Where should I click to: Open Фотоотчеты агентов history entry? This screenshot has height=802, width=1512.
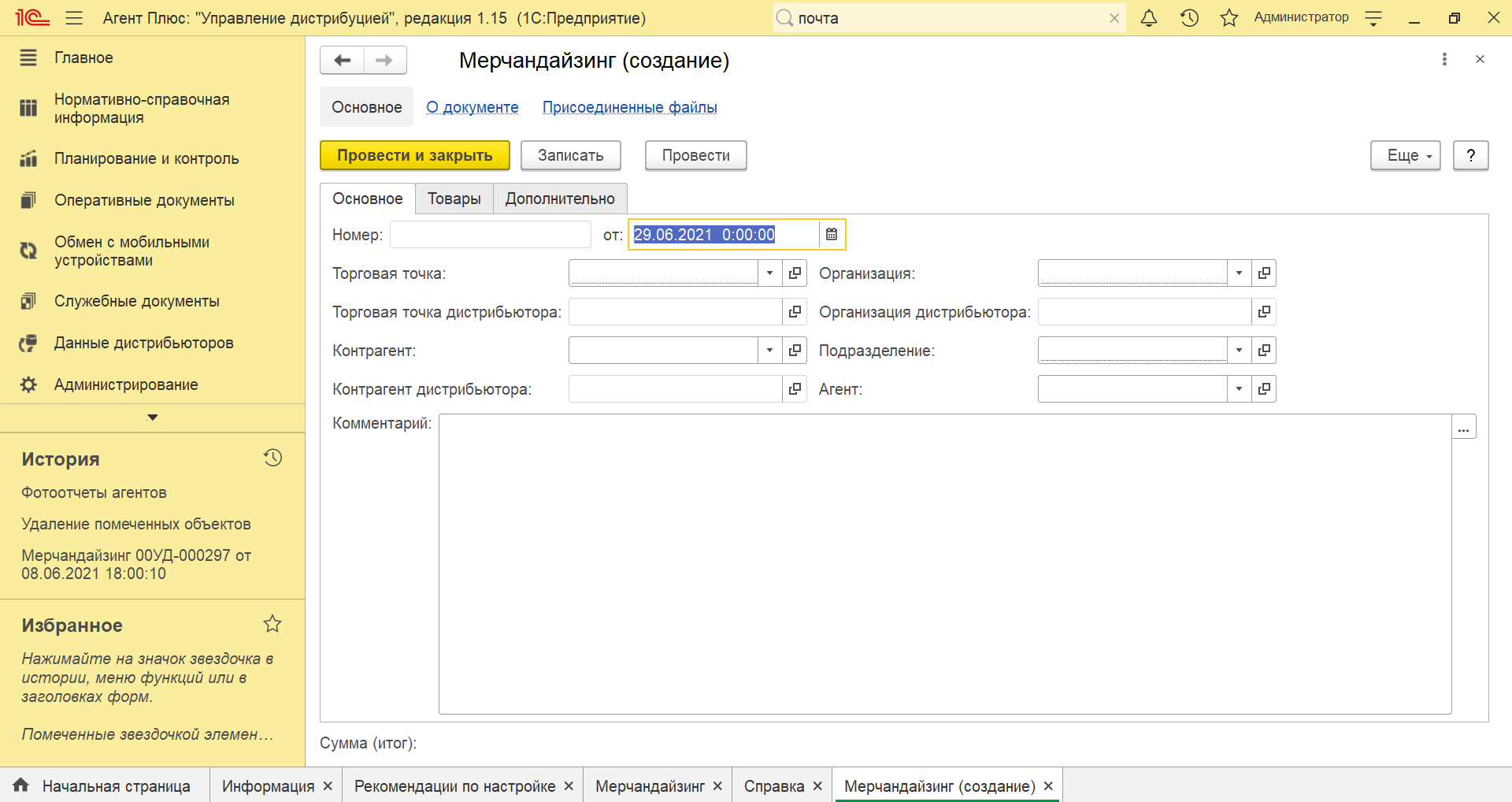94,492
